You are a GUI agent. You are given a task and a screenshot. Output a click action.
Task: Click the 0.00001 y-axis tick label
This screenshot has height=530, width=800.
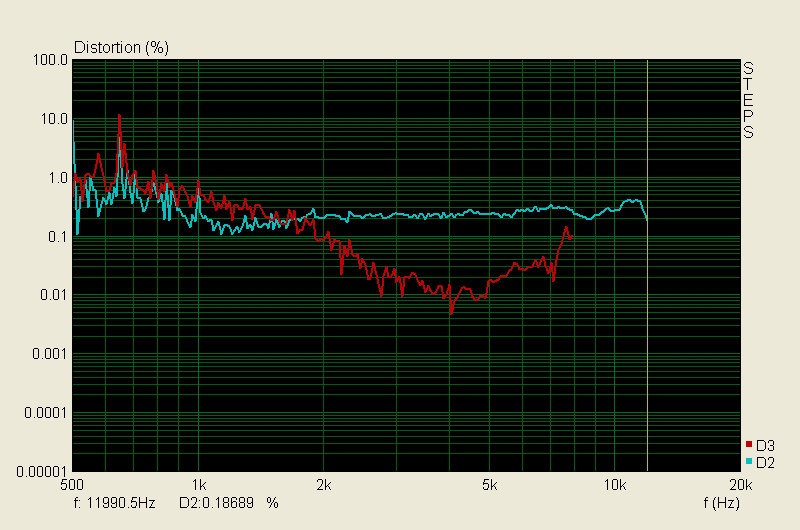point(41,471)
